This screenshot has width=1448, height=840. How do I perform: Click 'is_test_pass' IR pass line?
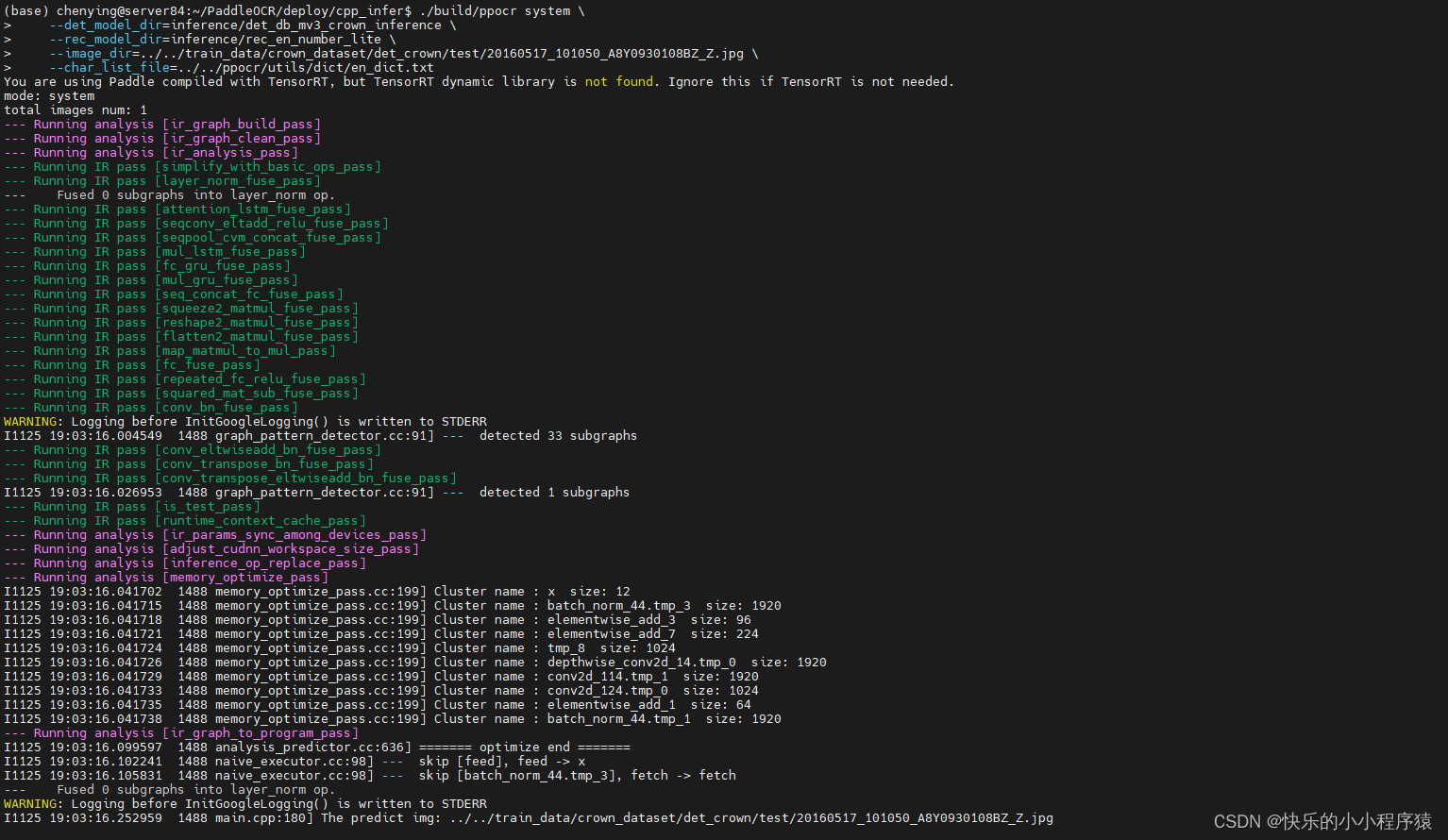click(x=132, y=507)
